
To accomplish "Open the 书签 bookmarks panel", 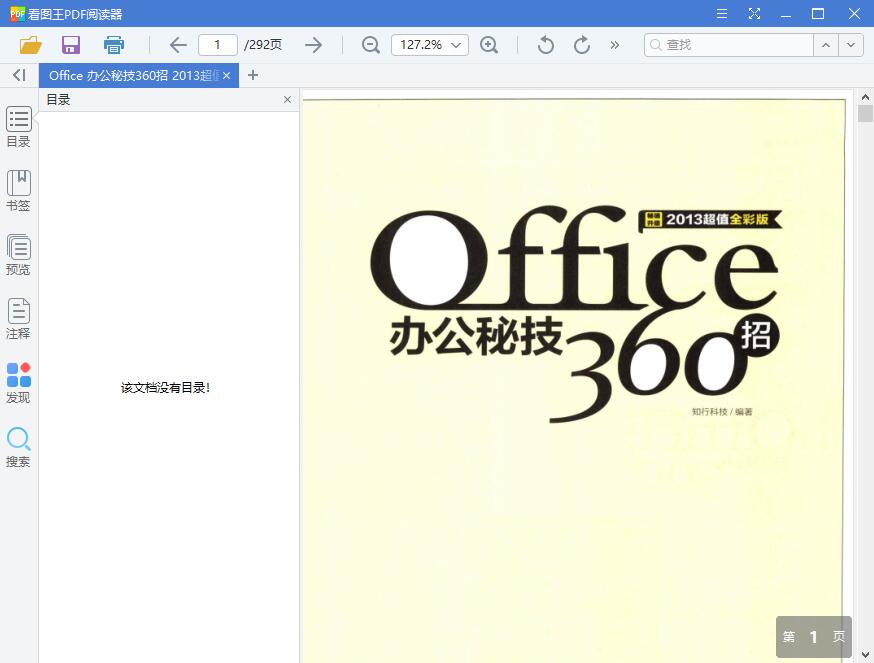I will click(18, 191).
